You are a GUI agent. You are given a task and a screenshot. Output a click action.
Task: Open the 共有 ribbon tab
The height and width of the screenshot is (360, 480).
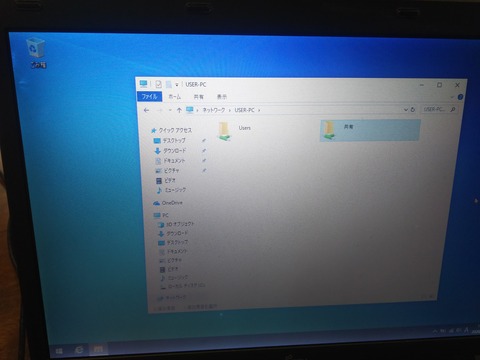[199, 97]
